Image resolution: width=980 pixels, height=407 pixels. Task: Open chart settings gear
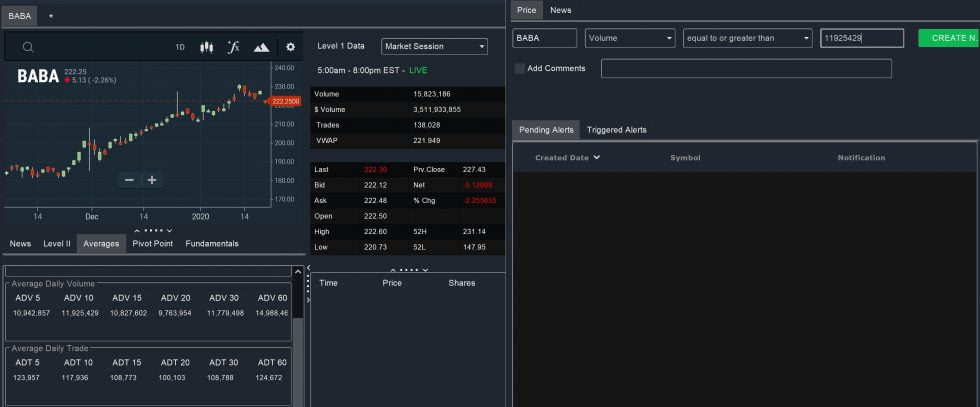tap(290, 47)
